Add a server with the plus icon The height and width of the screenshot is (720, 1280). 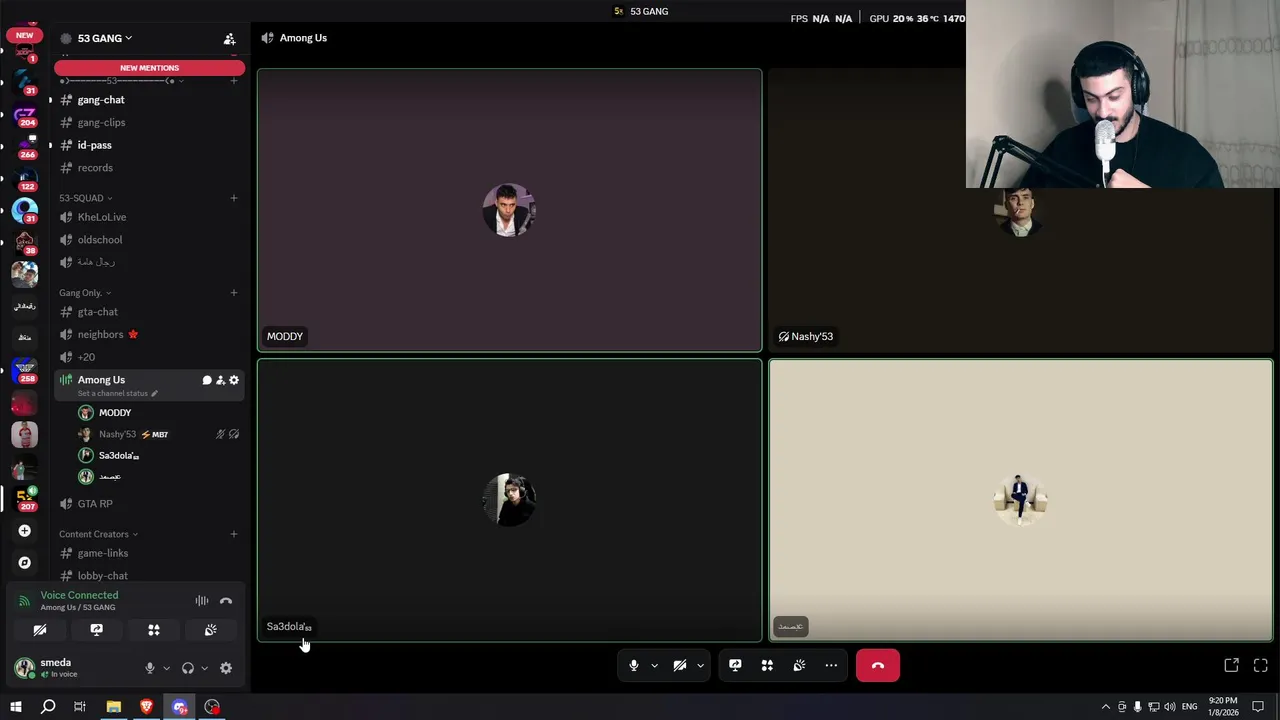25,531
